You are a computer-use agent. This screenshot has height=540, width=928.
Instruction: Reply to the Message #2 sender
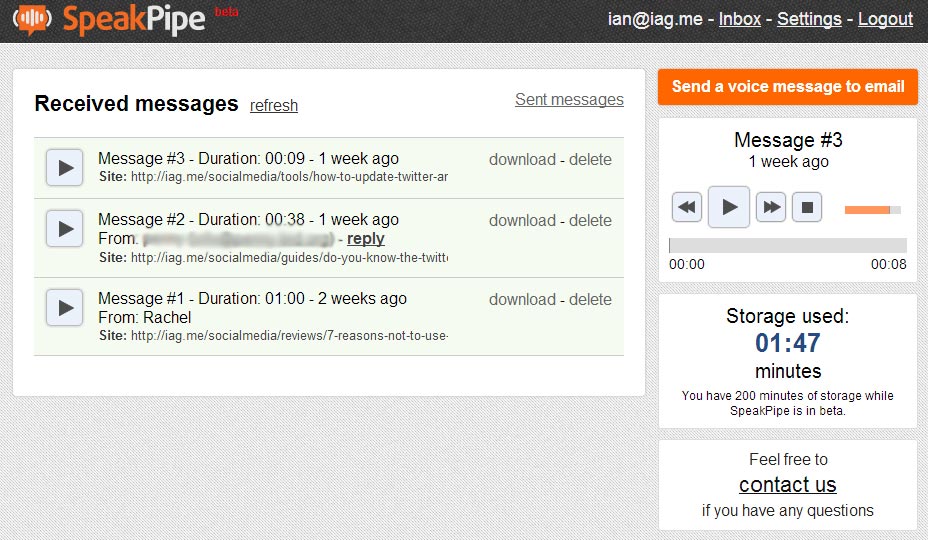(366, 239)
